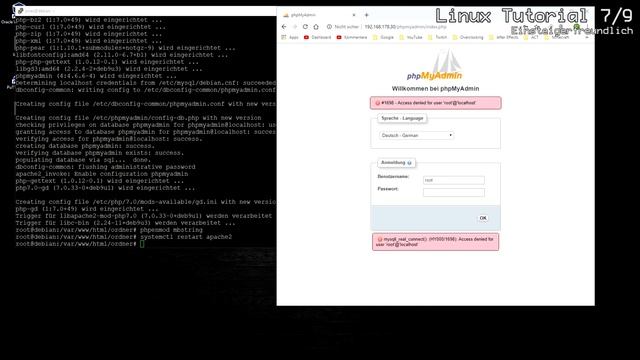Open the Minecraft bookmark folder

pyautogui.click(x=557, y=37)
